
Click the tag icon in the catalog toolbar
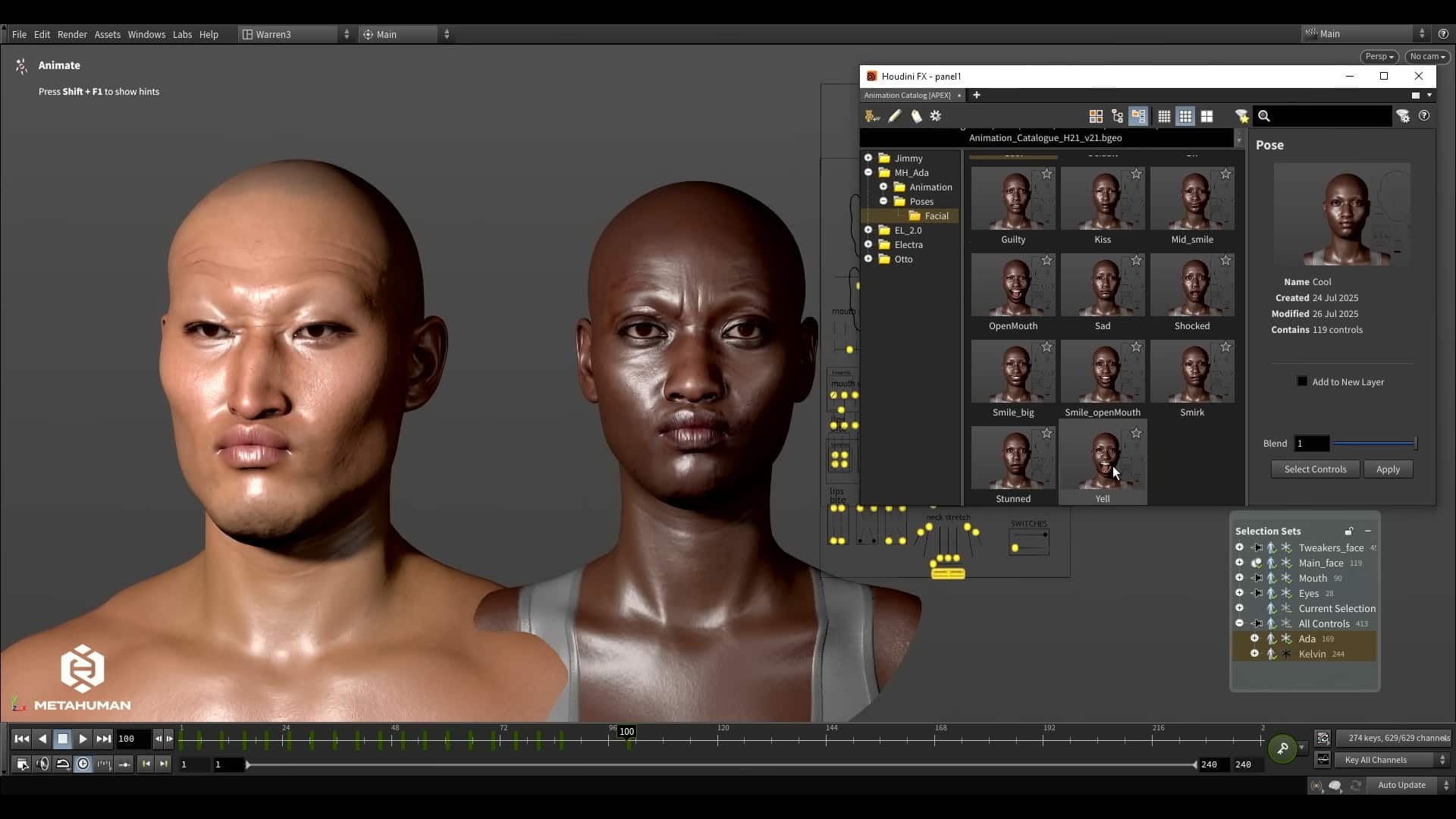click(x=917, y=116)
